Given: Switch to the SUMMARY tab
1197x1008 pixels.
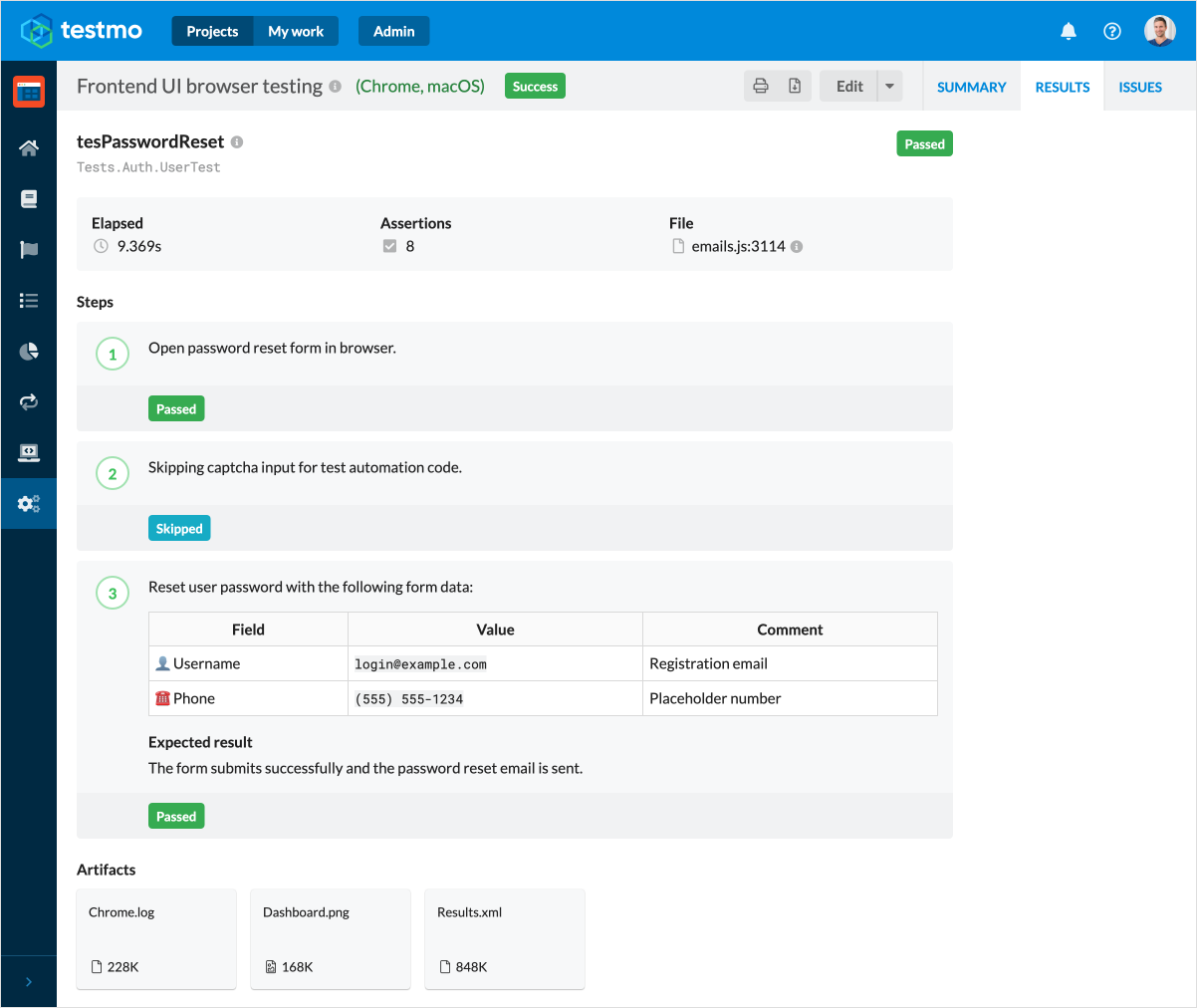Looking at the screenshot, I should [972, 87].
